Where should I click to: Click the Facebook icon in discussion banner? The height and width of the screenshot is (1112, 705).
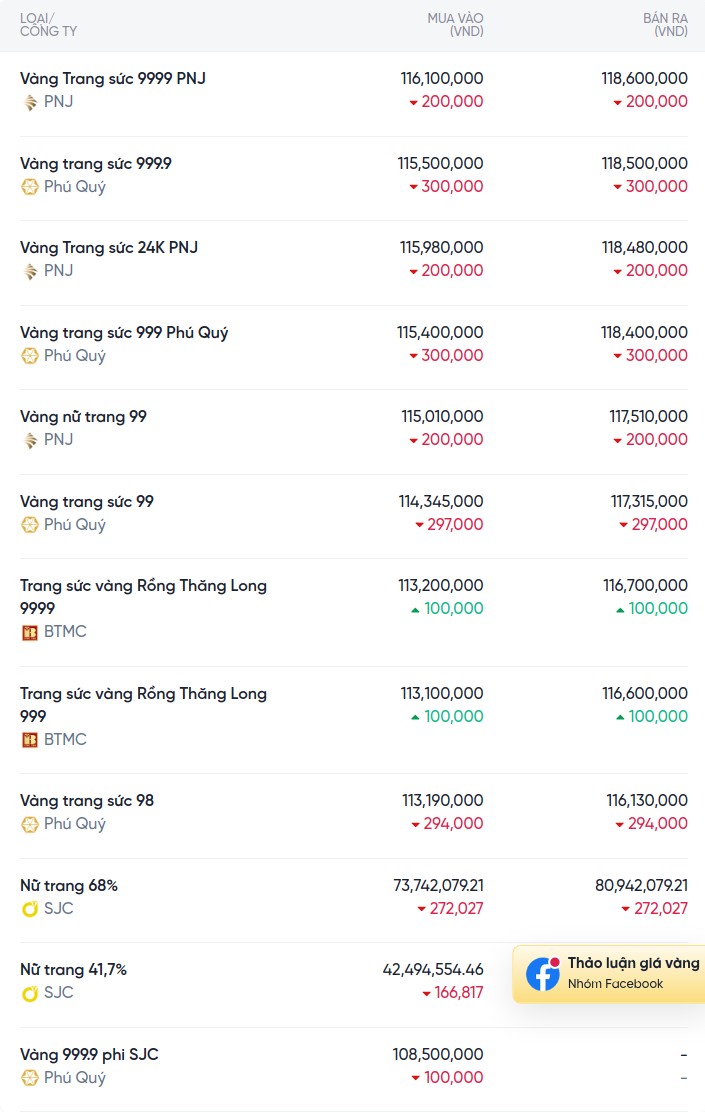(543, 974)
